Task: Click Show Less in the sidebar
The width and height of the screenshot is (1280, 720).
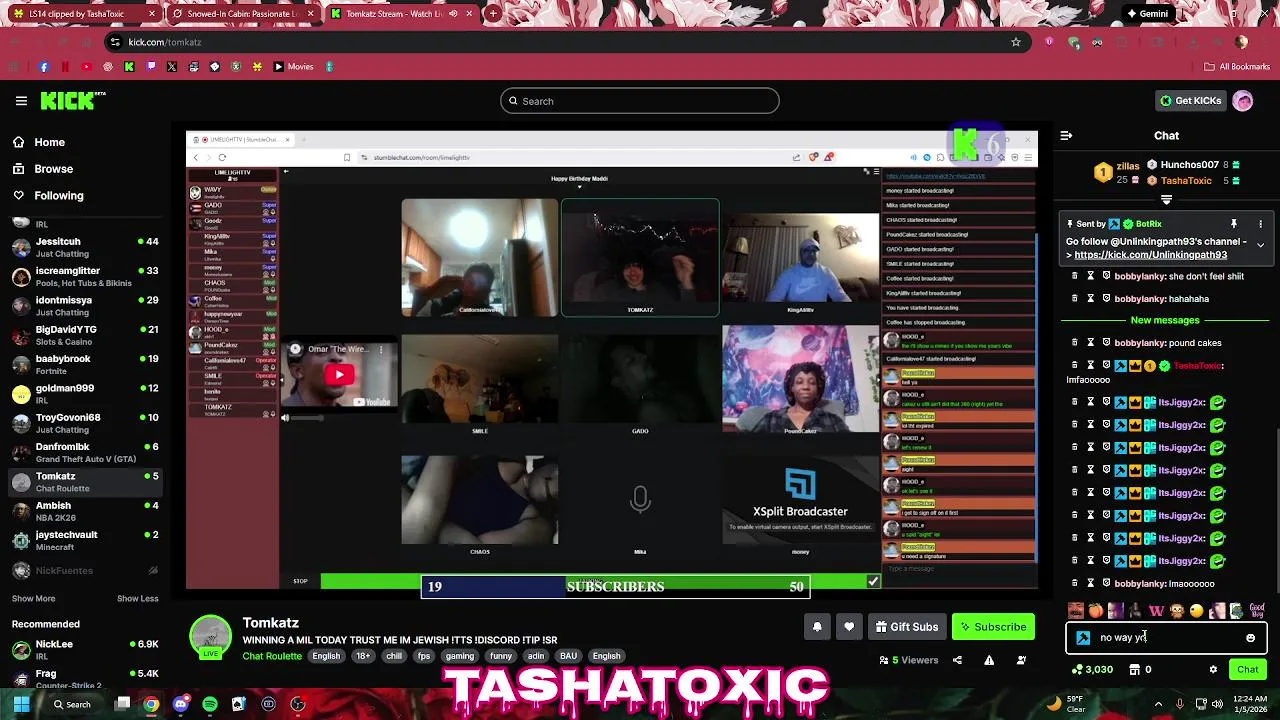Action: click(138, 598)
